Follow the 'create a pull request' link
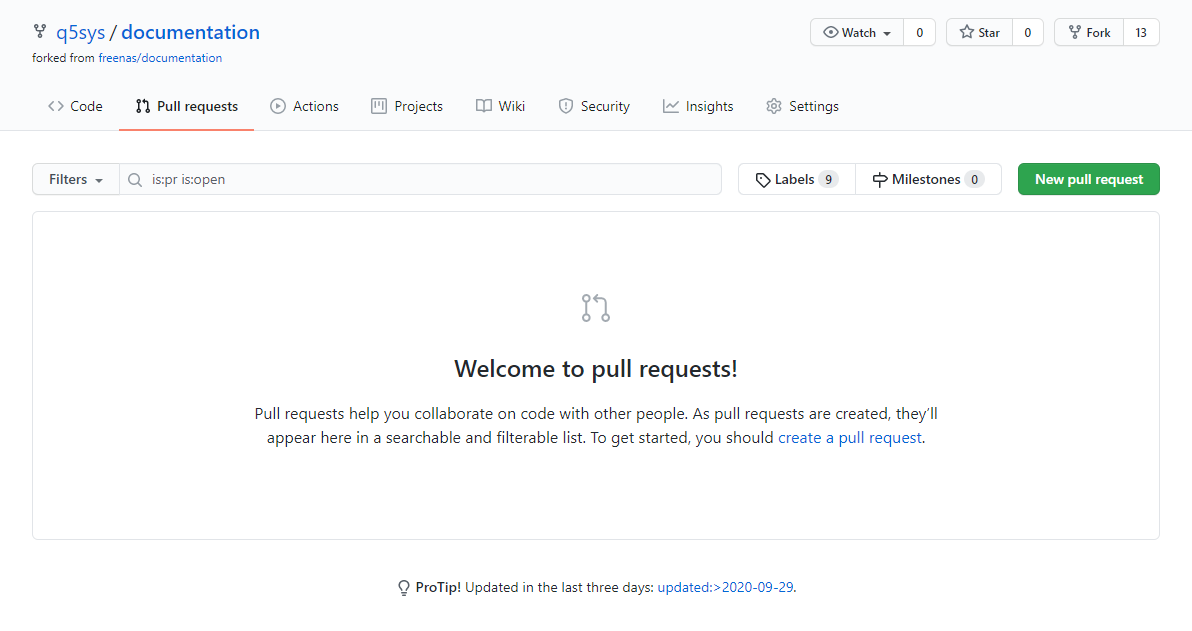The width and height of the screenshot is (1192, 631). click(x=850, y=438)
